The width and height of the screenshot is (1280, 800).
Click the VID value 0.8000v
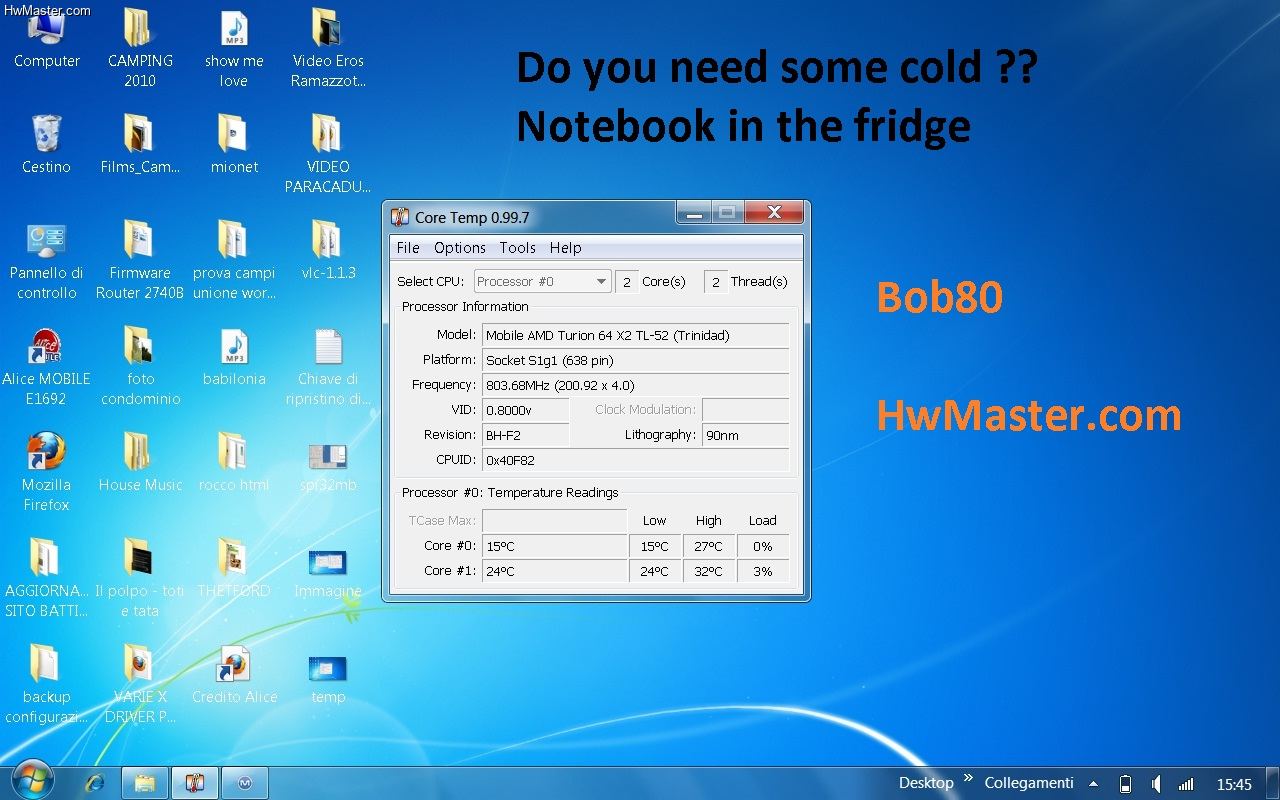(526, 410)
